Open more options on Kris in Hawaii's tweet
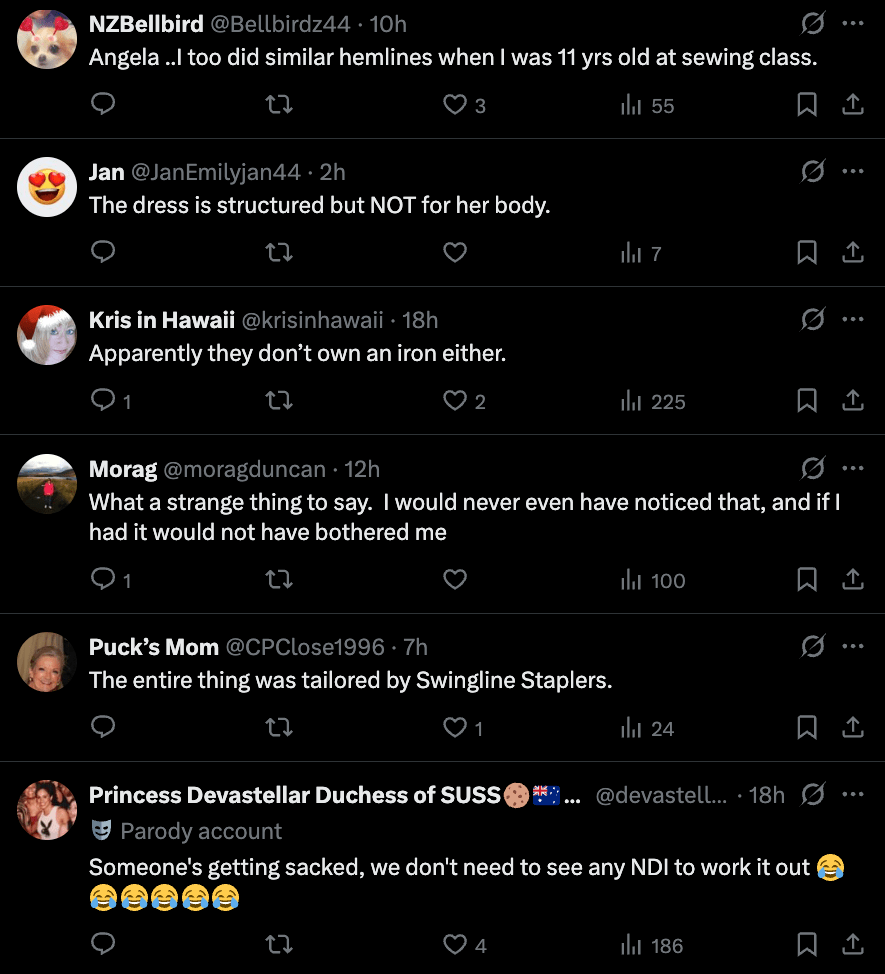 point(852,319)
